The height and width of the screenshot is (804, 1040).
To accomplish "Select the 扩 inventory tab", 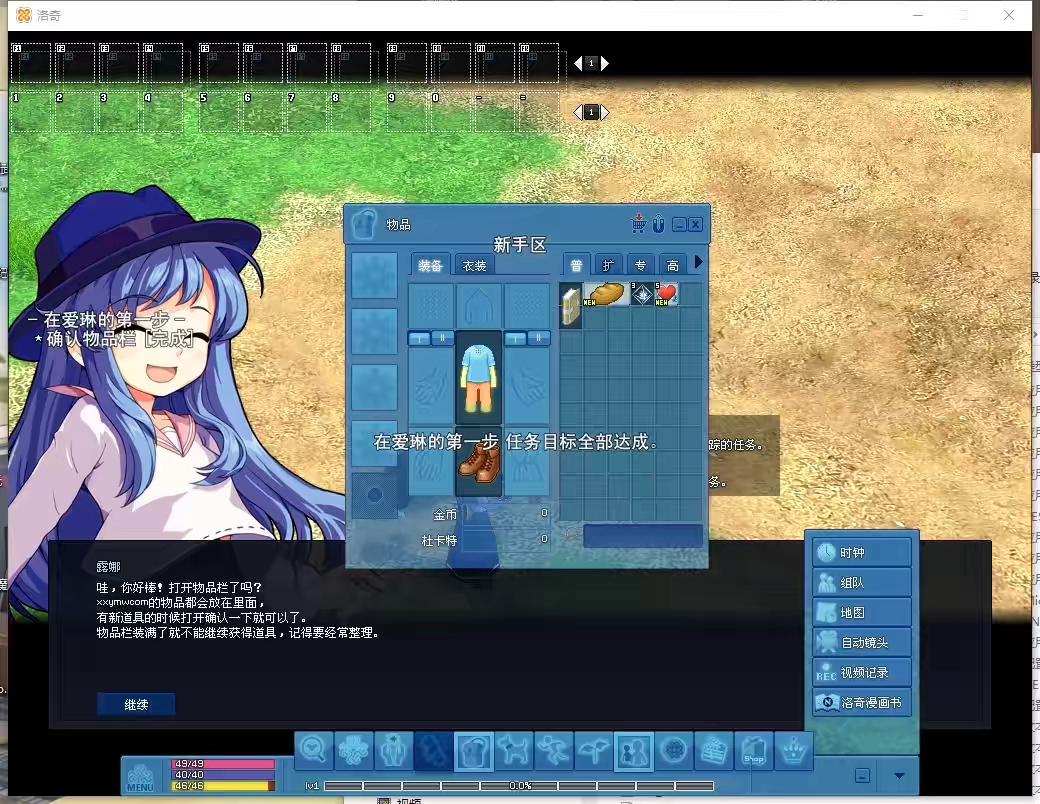I will tap(608, 265).
